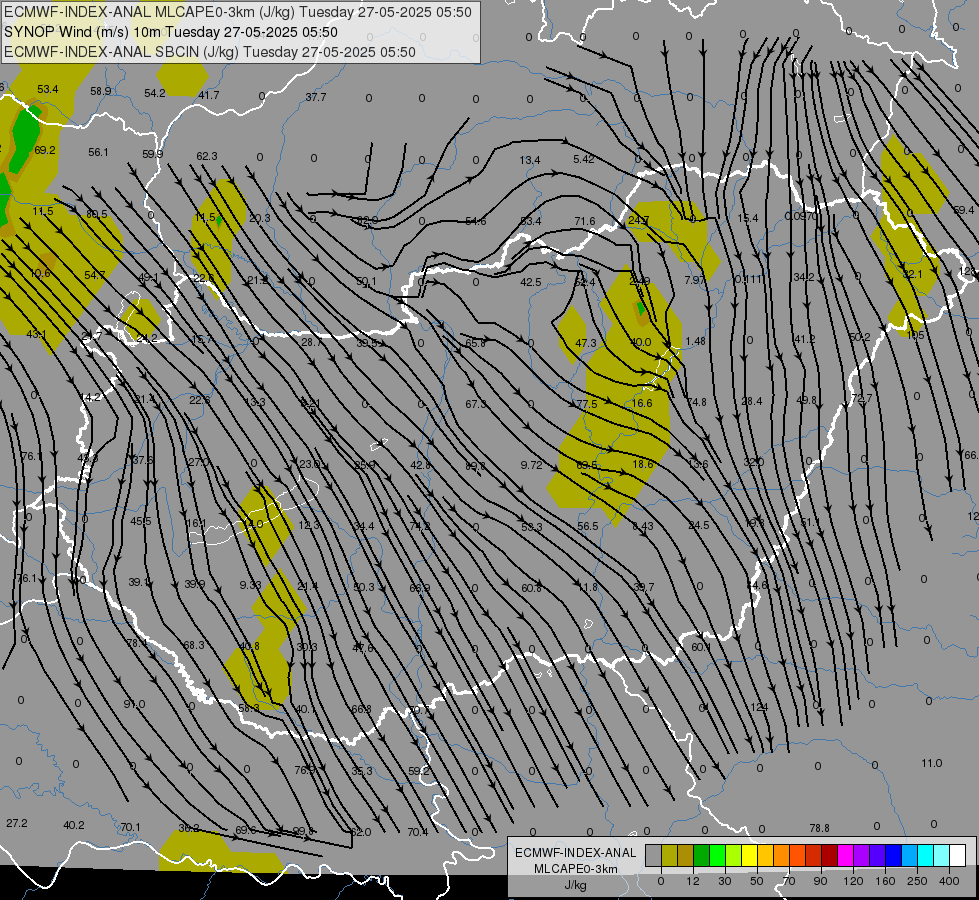Viewport: 979px width, 900px height.
Task: Click the map value 71.6
Action: (x=585, y=221)
